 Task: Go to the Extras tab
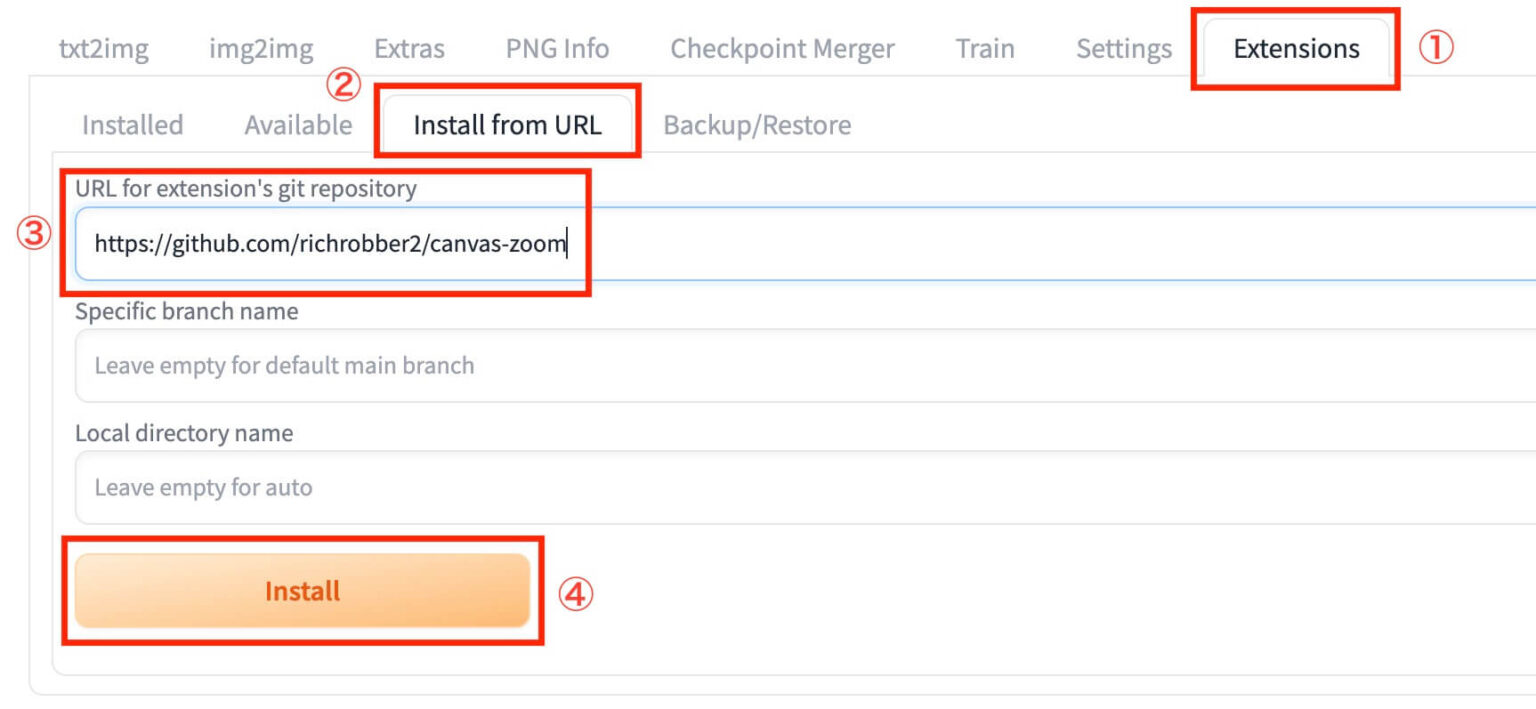409,48
